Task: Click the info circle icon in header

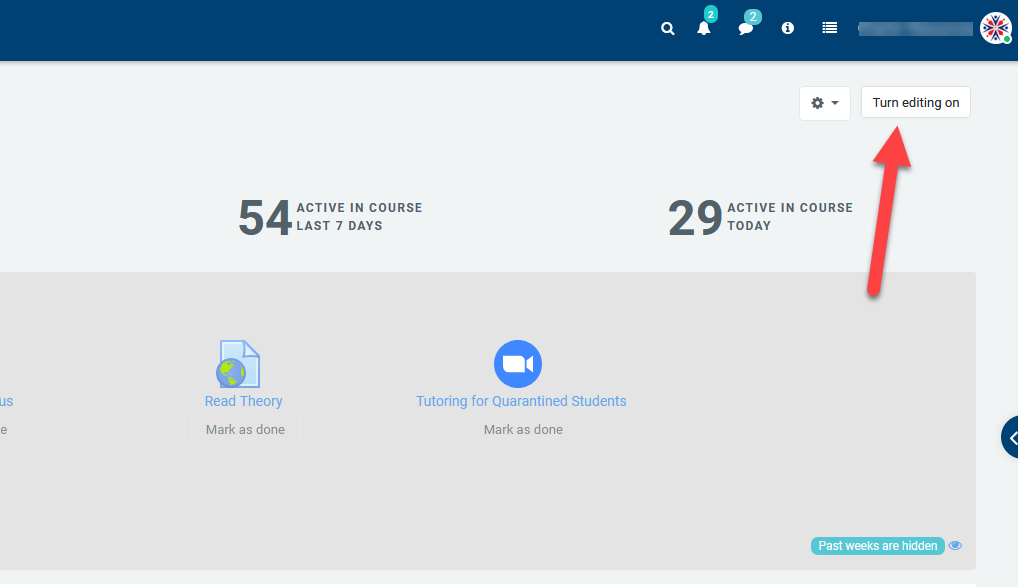Action: 788,29
